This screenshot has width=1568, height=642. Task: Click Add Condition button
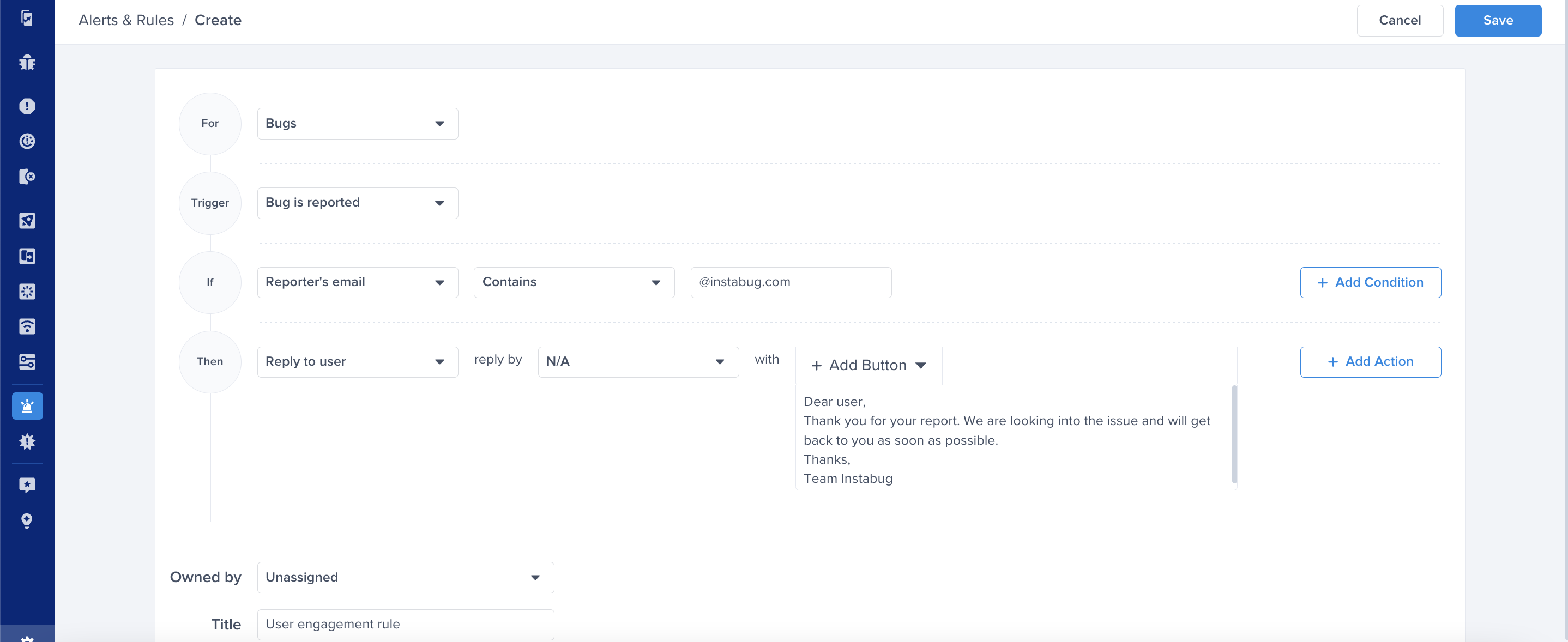[1370, 282]
